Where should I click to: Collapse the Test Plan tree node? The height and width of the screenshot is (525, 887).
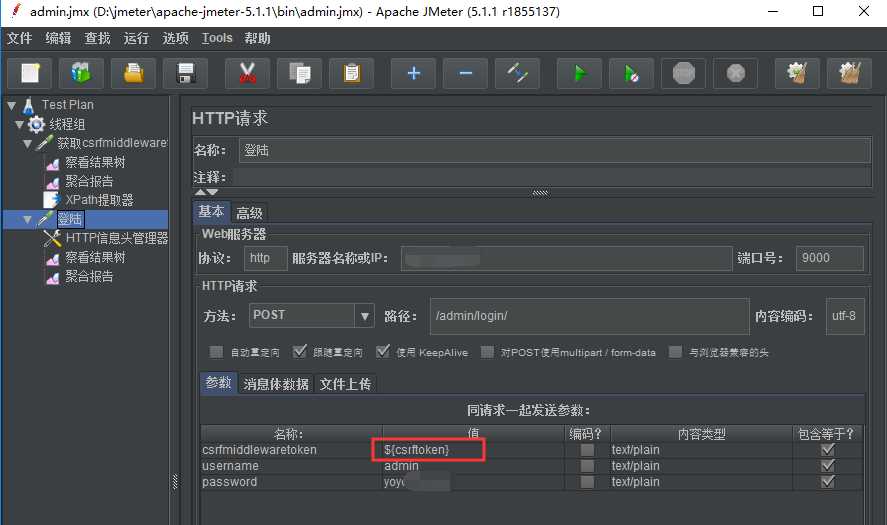point(12,105)
